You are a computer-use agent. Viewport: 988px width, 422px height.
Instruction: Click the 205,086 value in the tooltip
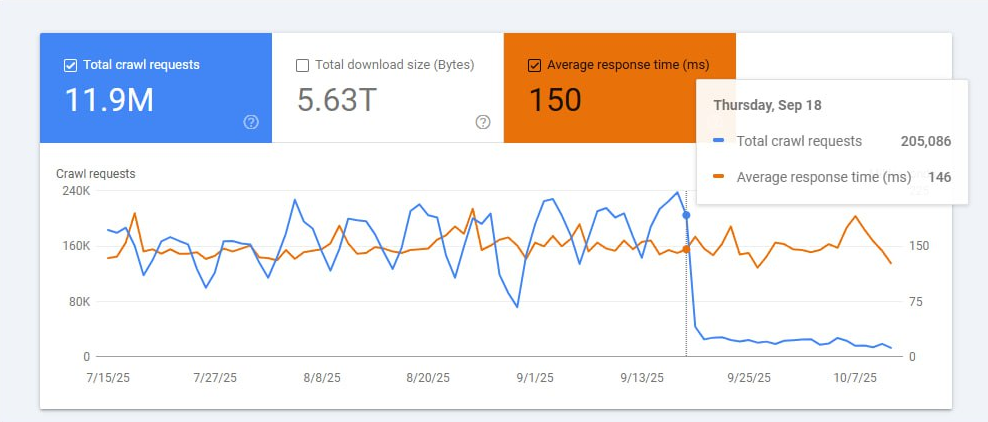click(925, 141)
